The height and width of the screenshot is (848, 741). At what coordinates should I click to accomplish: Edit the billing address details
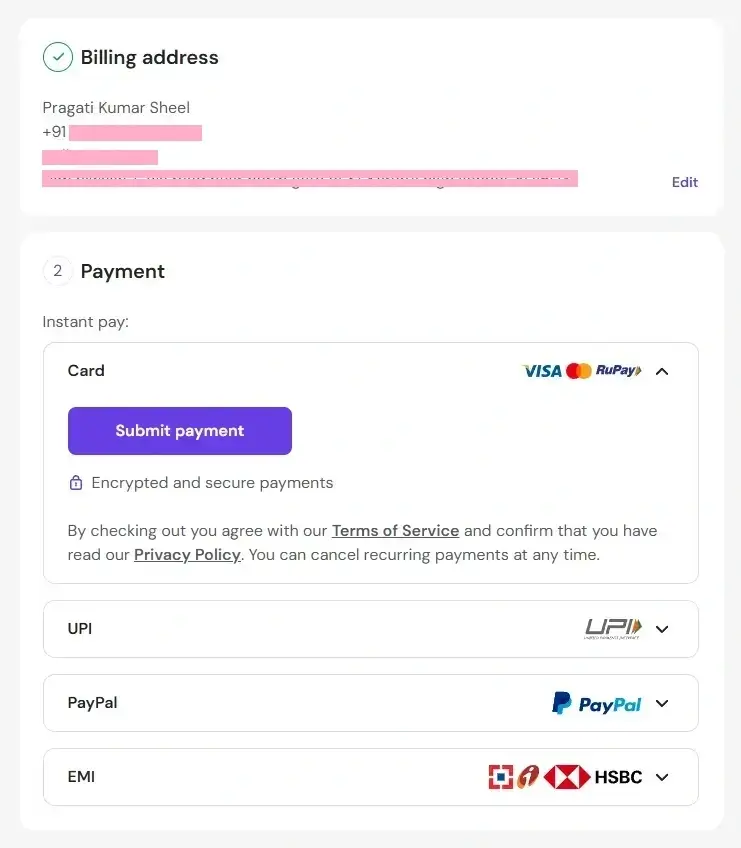pos(684,182)
